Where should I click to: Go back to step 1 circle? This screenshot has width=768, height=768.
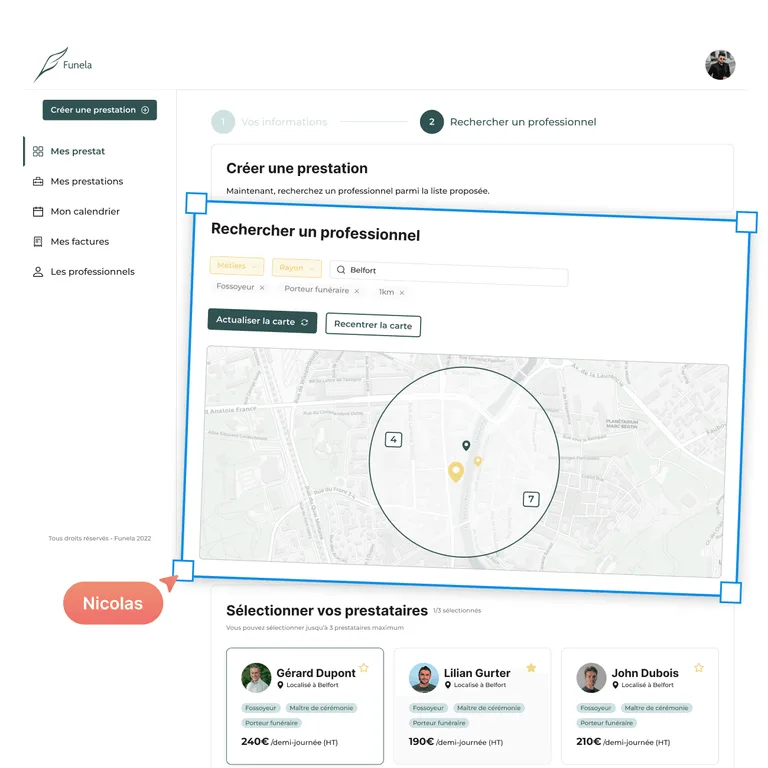[x=223, y=122]
